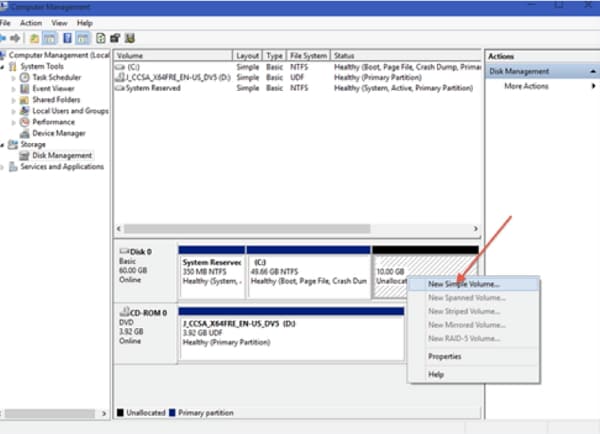Select Device Manager in the tree
This screenshot has height=434, width=600.
coord(59,133)
